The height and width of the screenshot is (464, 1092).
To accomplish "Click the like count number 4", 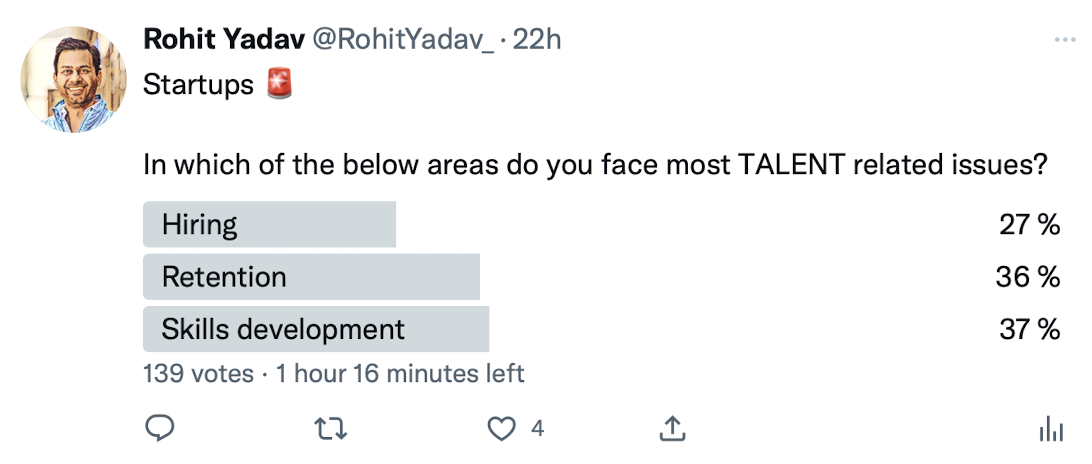I will 537,429.
